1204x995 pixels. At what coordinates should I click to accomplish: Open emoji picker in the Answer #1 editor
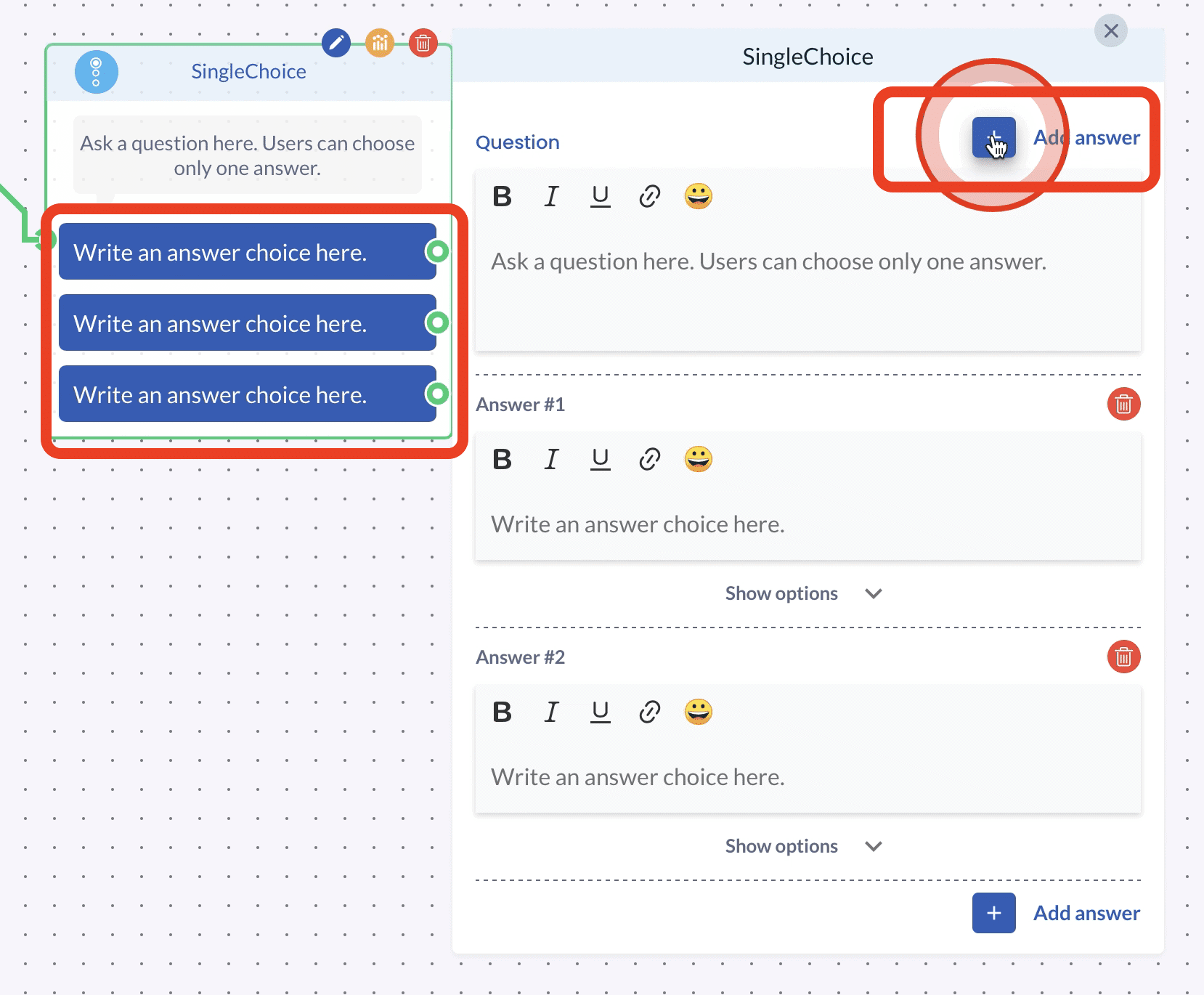coord(699,459)
